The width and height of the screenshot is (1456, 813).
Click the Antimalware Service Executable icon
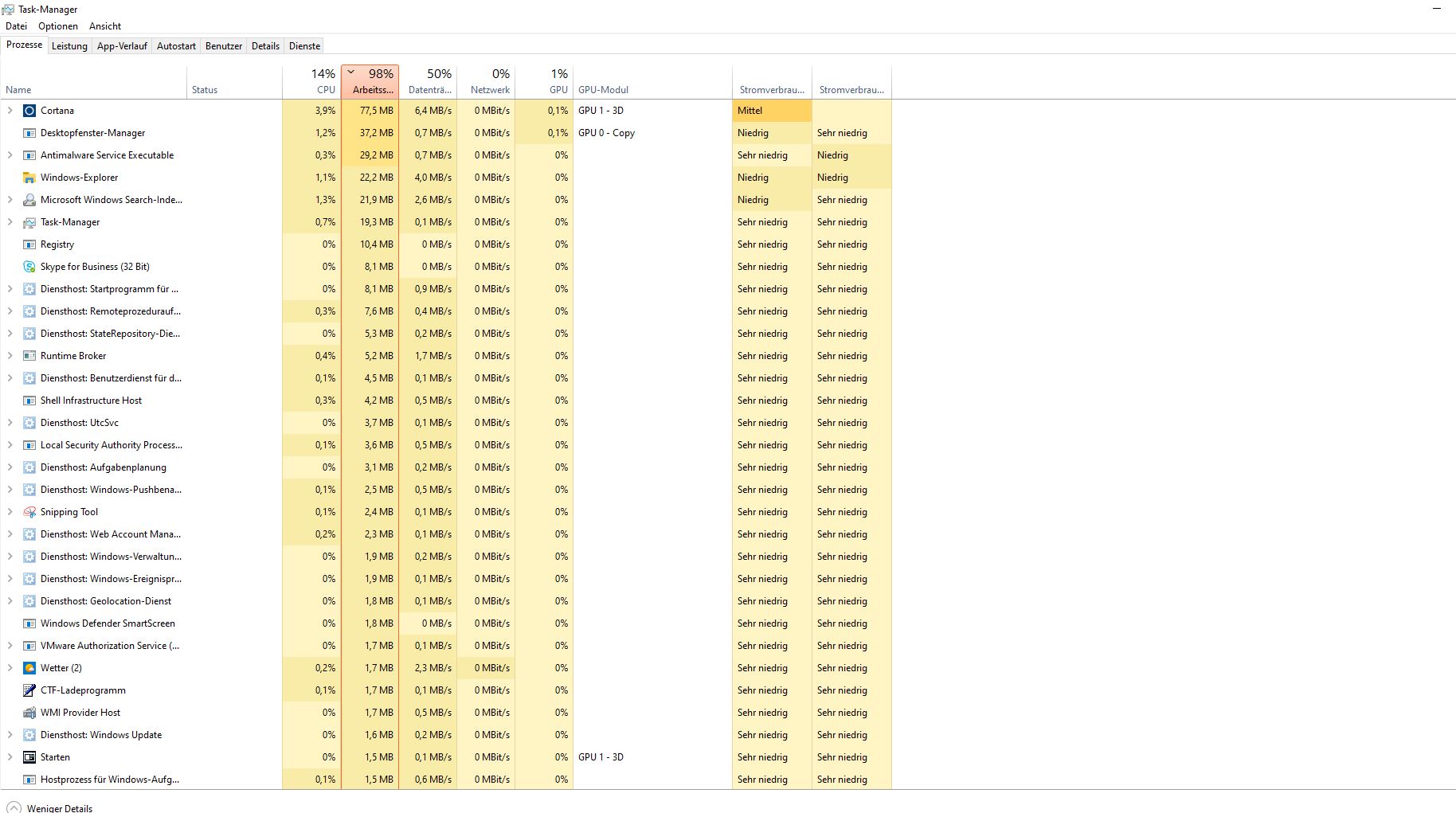coord(29,155)
